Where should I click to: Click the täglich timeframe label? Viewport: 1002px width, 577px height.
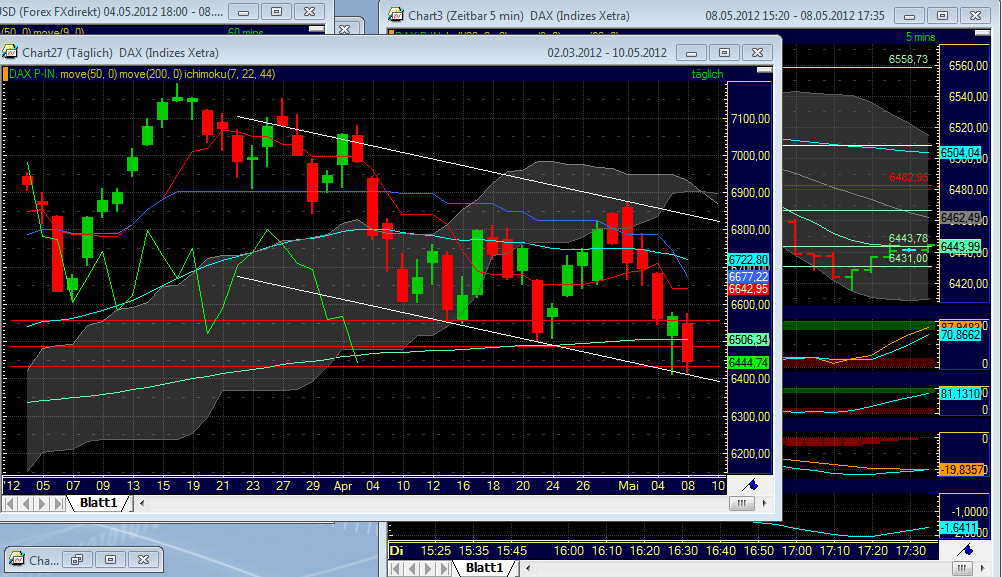pos(707,74)
